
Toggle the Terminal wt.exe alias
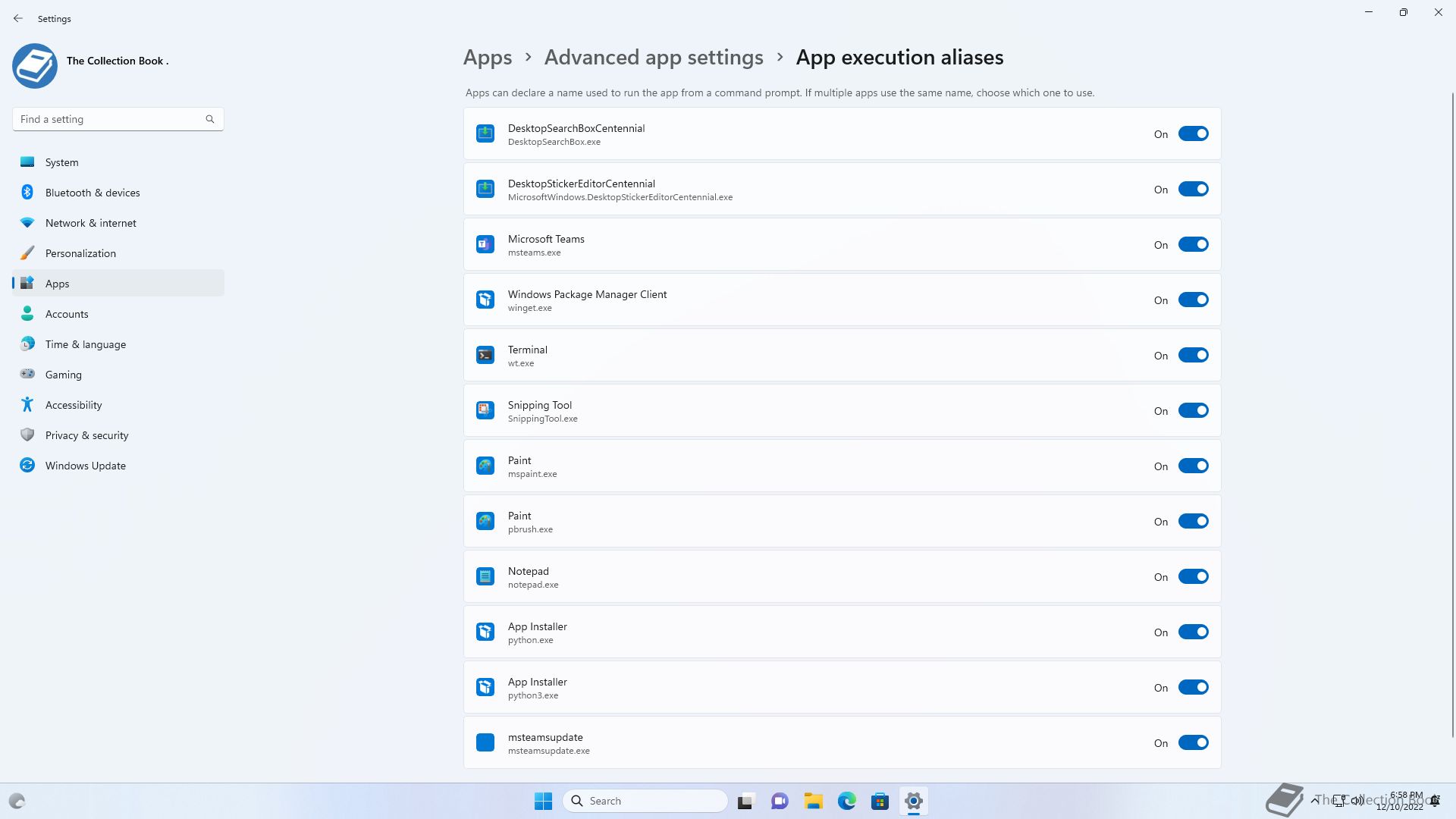1194,356
